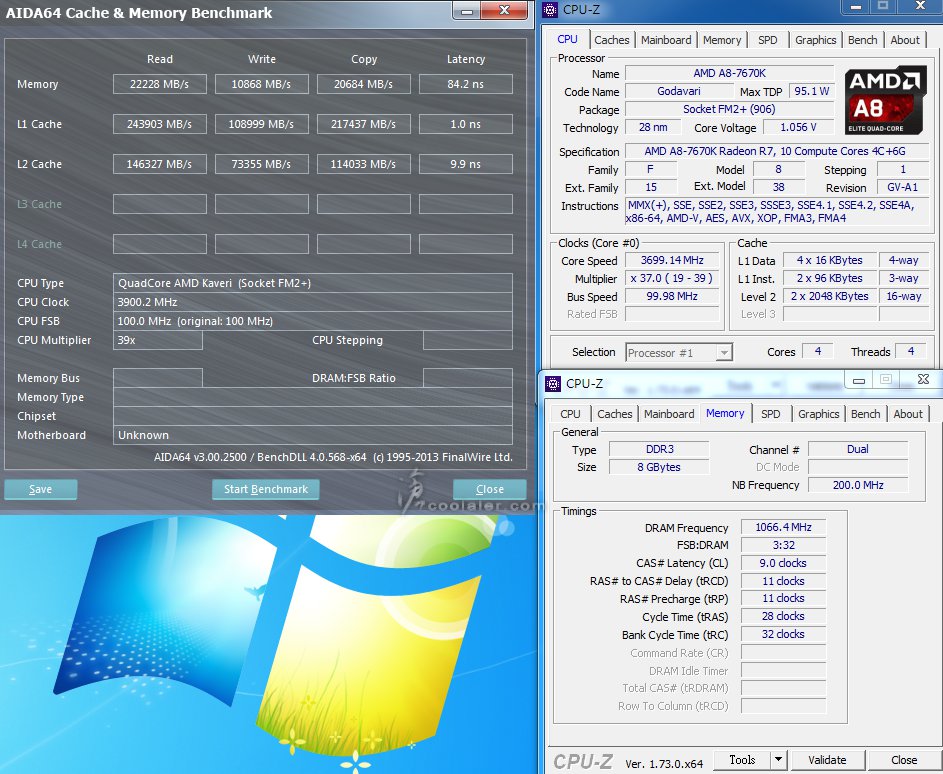The image size is (943, 774).
Task: Open Memory tab in top CPU-Z window
Action: (722, 40)
